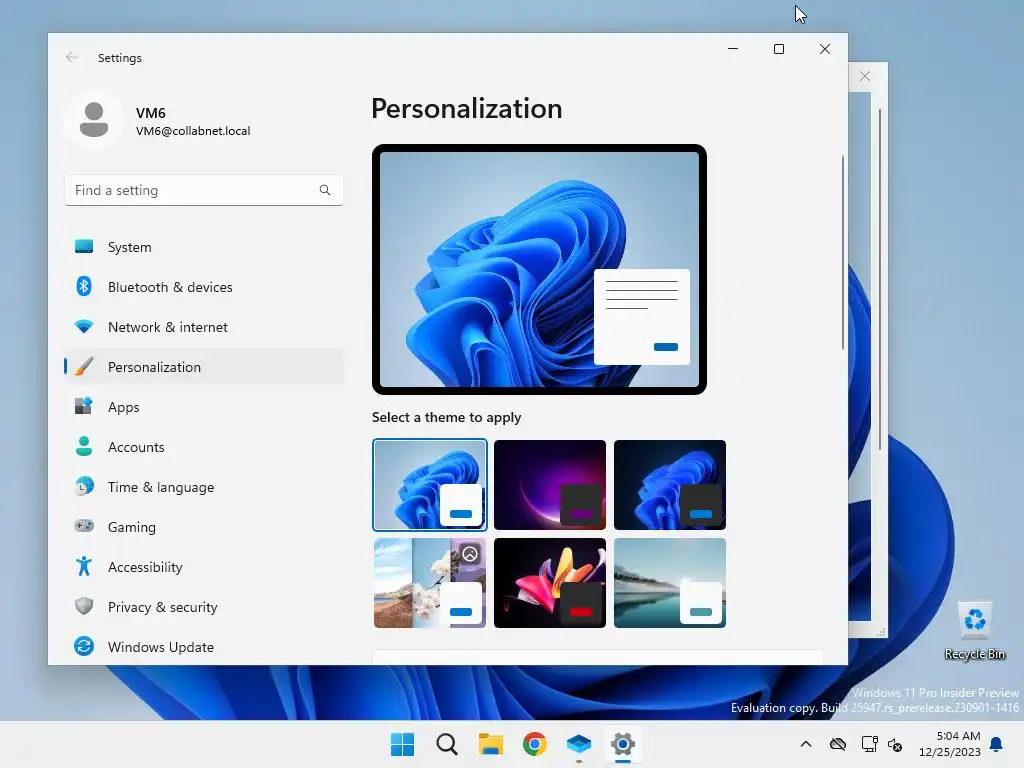Click the VM6@collabnet.local account email
This screenshot has width=1024, height=768.
193,131
